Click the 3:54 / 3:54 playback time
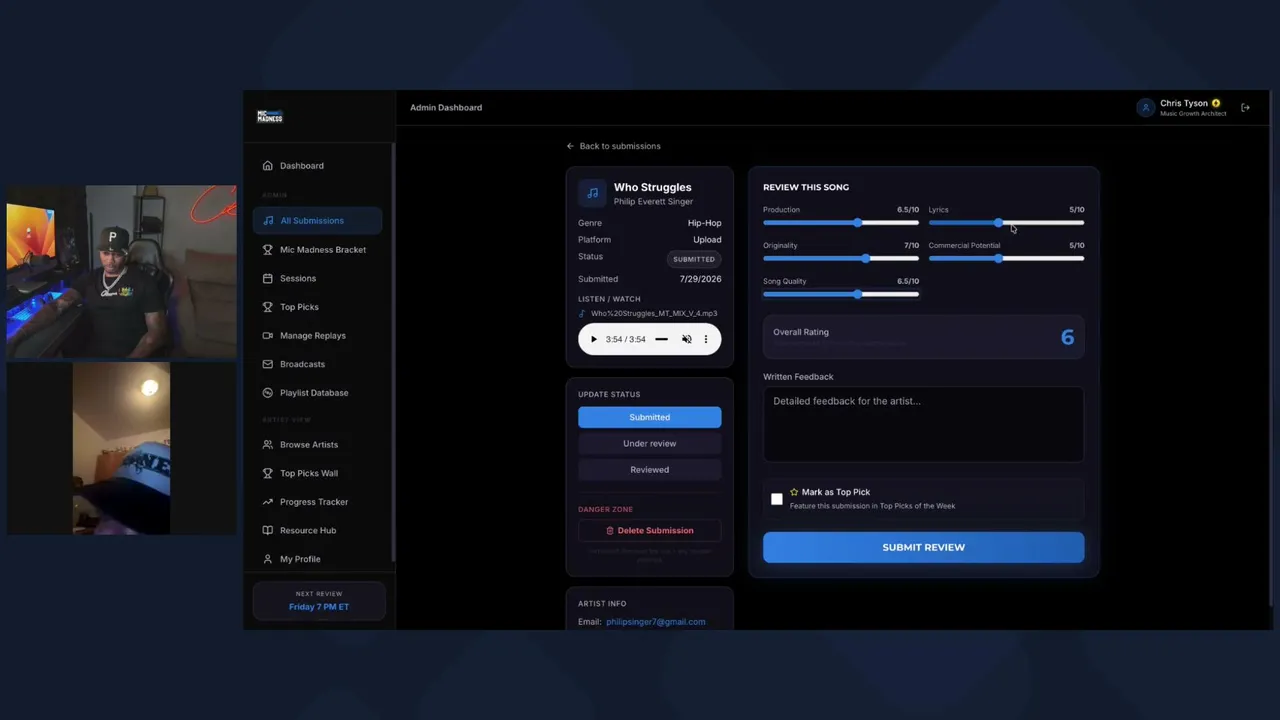 tap(626, 339)
